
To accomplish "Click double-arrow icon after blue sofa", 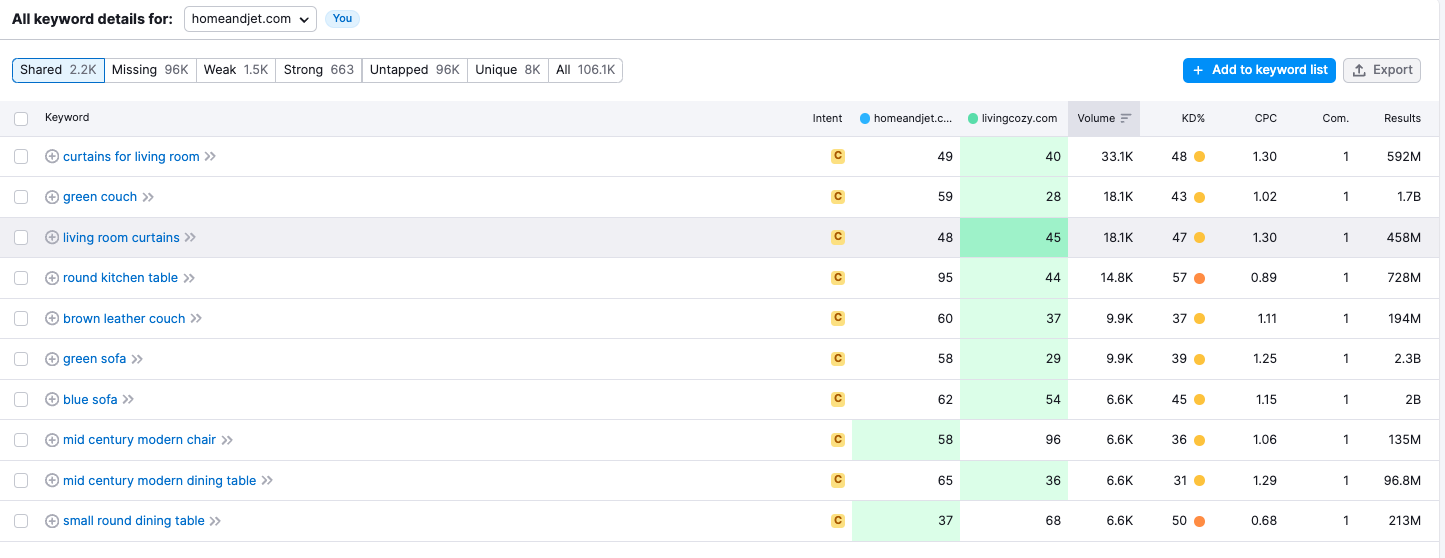I will 128,400.
